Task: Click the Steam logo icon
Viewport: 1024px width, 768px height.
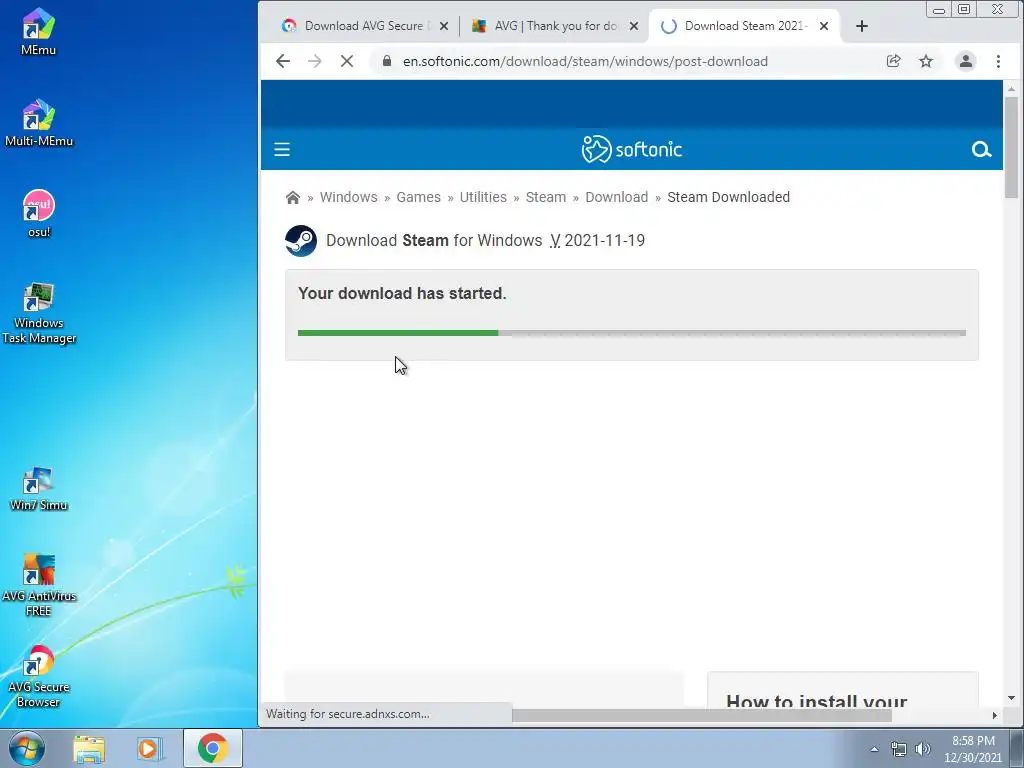Action: pyautogui.click(x=301, y=241)
